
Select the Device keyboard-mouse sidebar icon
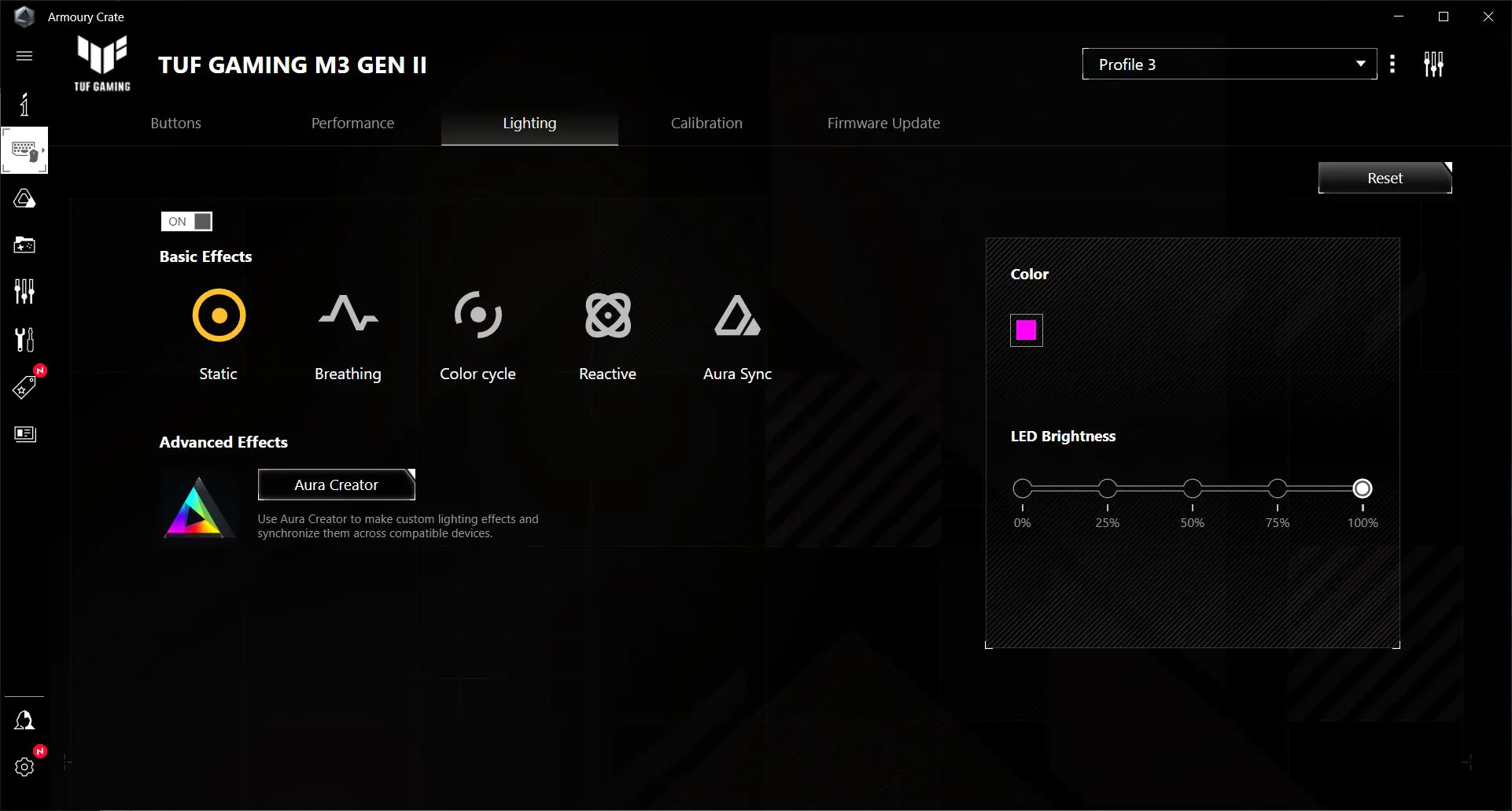click(24, 150)
